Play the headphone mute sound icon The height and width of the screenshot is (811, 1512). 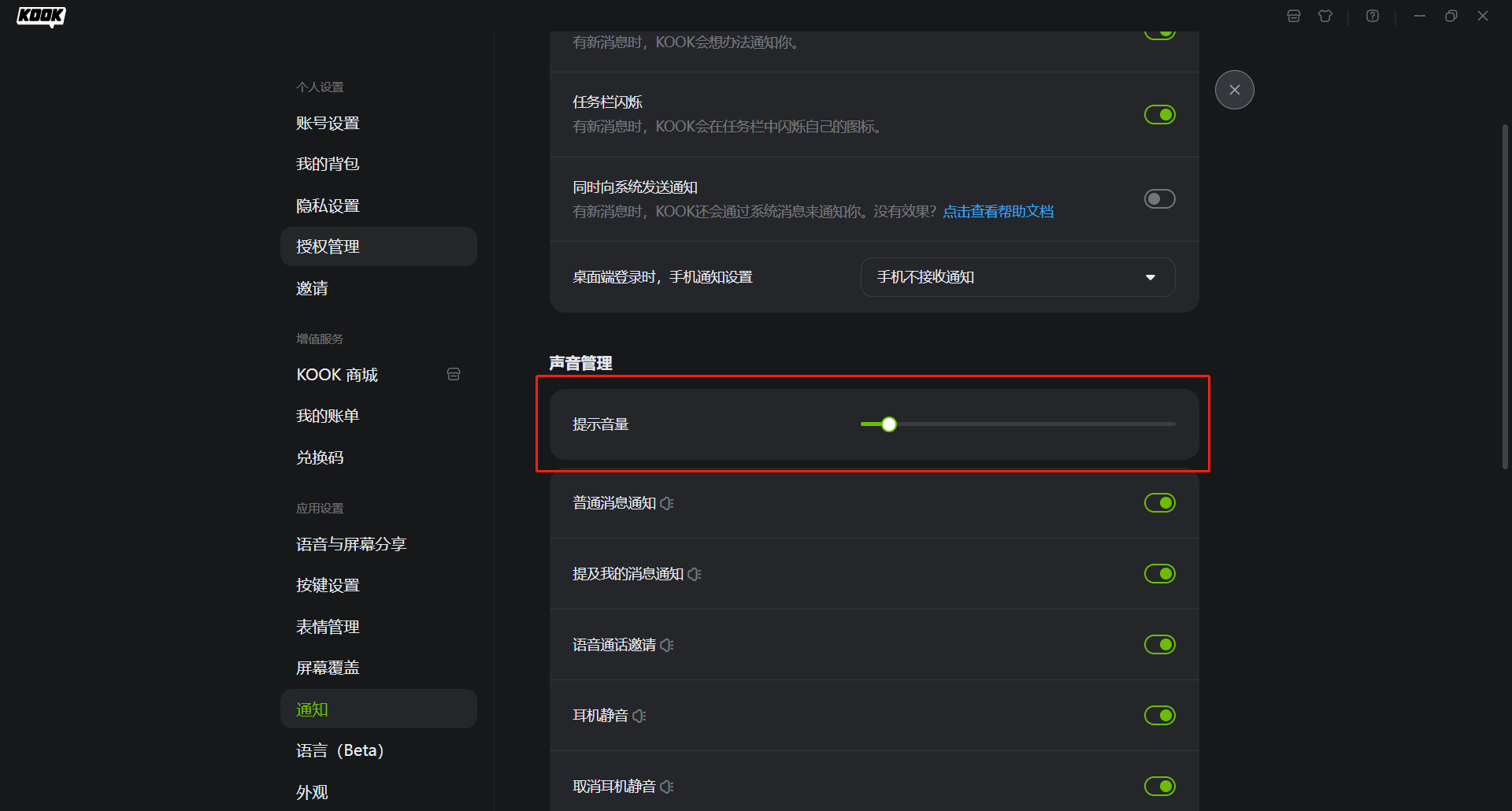point(639,716)
